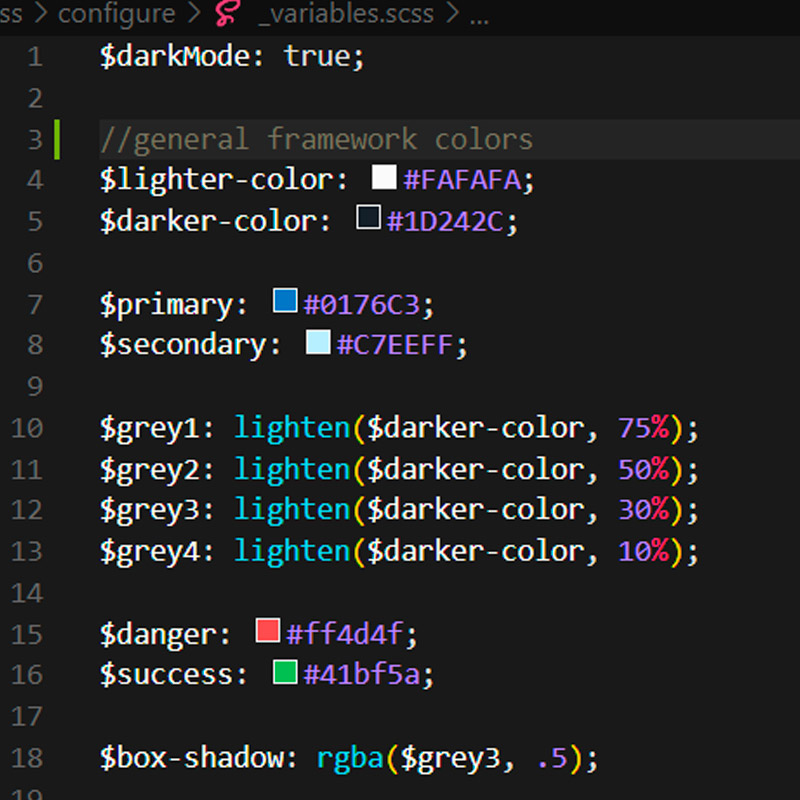Click the blue #0176C3 primary color swatch
The height and width of the screenshot is (800, 800).
285,301
